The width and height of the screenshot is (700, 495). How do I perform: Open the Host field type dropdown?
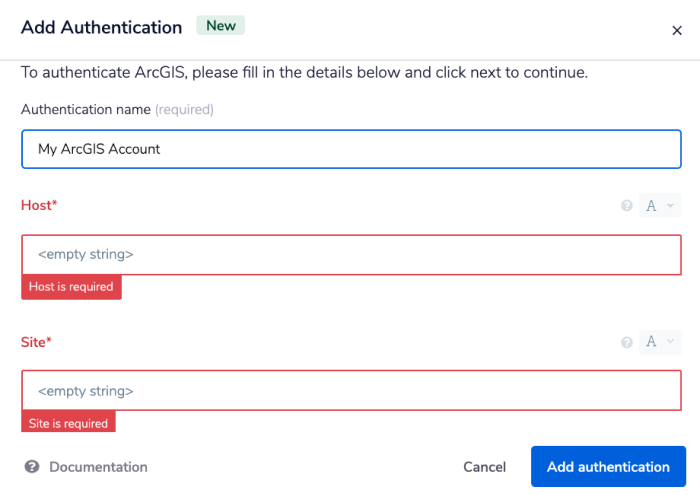click(x=659, y=206)
